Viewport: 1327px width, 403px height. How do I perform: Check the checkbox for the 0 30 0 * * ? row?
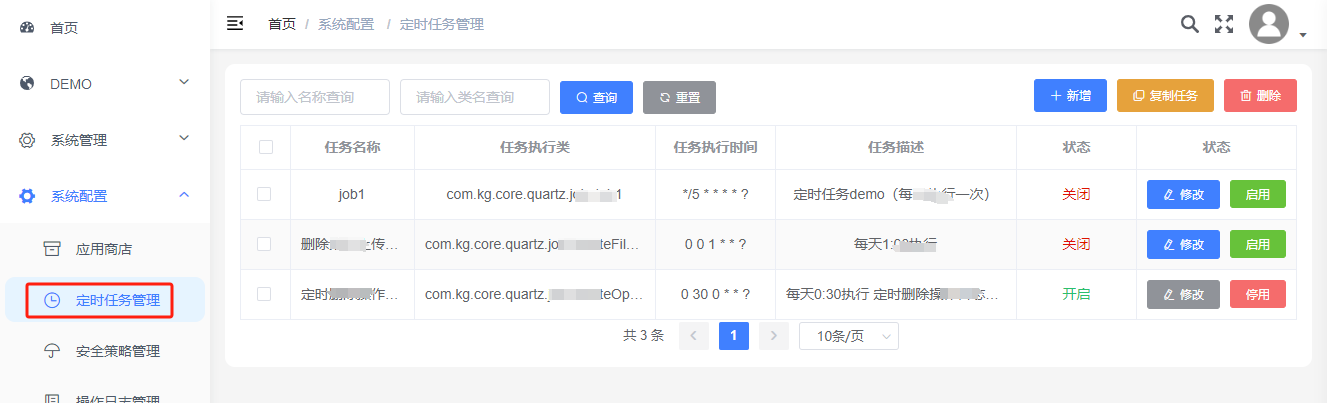coord(265,294)
